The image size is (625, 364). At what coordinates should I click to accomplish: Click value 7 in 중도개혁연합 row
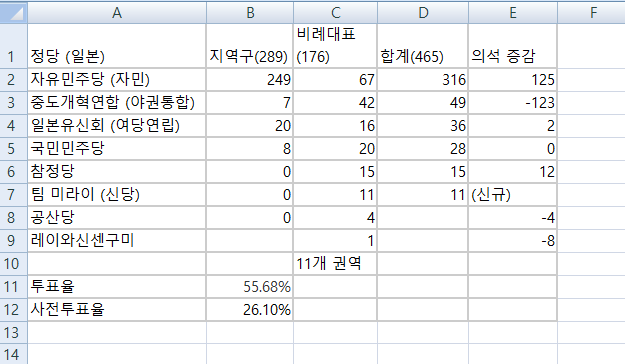[x=250, y=103]
